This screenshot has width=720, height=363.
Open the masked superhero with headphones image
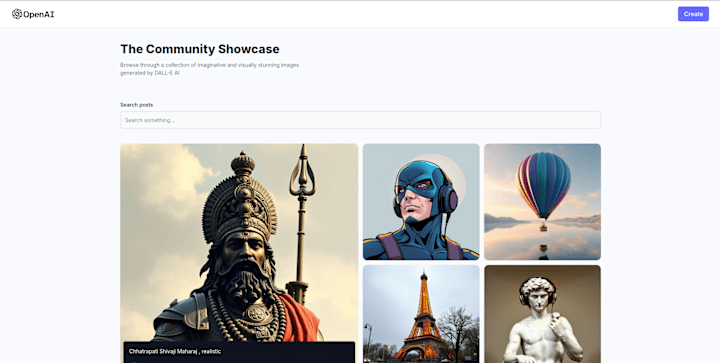(421, 202)
